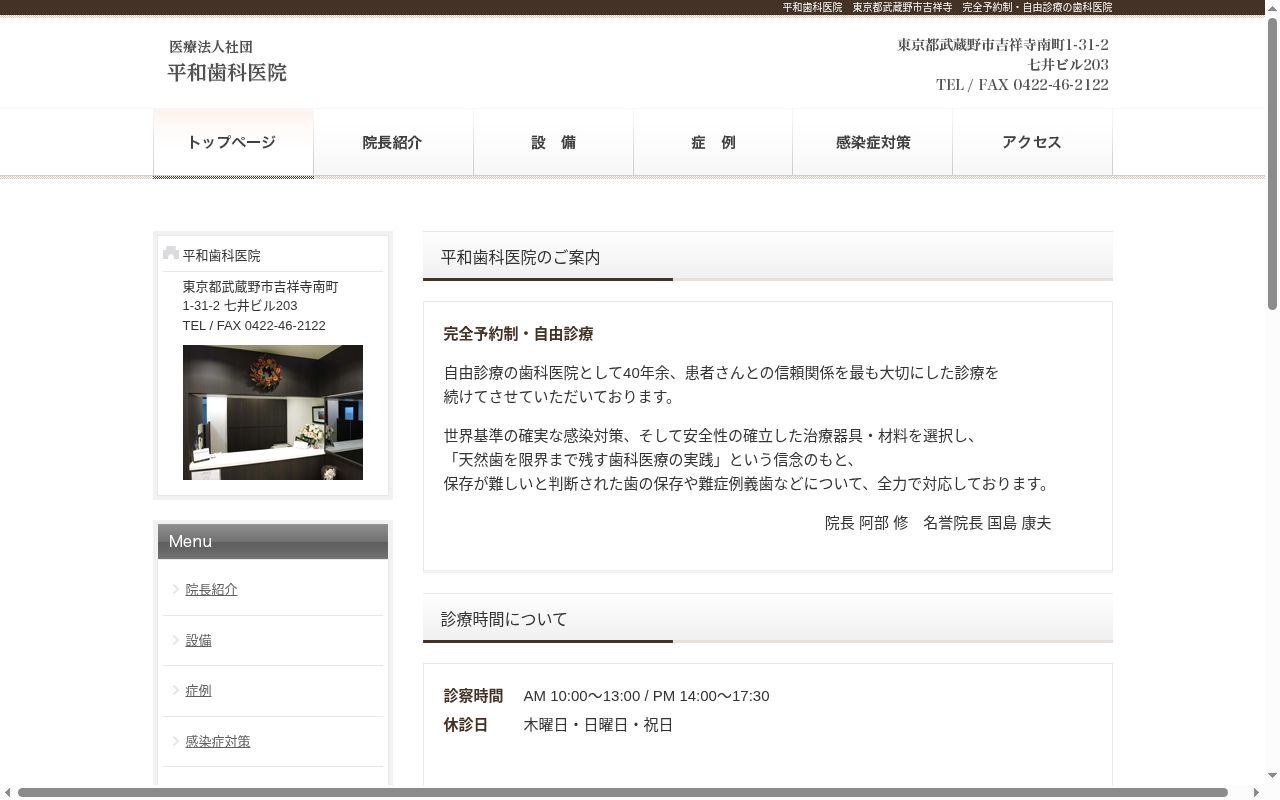Screen dimensions: 1280x800
Task: Click the scroll down arrow
Action: tap(1272, 776)
